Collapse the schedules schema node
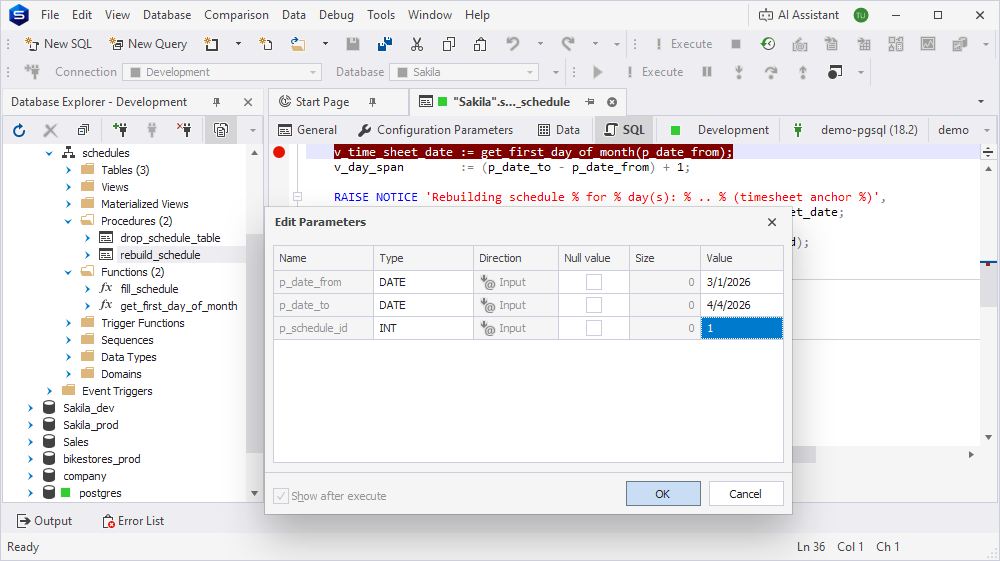The width and height of the screenshot is (1000, 561). click(x=49, y=153)
